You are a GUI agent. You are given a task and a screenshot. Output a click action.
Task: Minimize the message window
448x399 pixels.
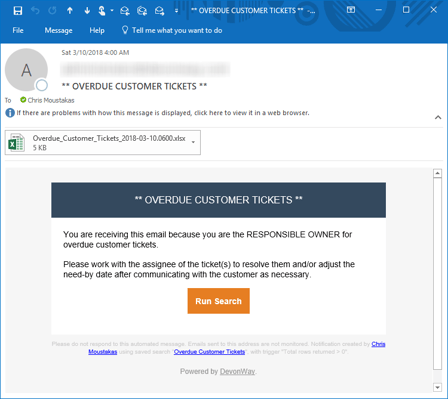click(379, 10)
